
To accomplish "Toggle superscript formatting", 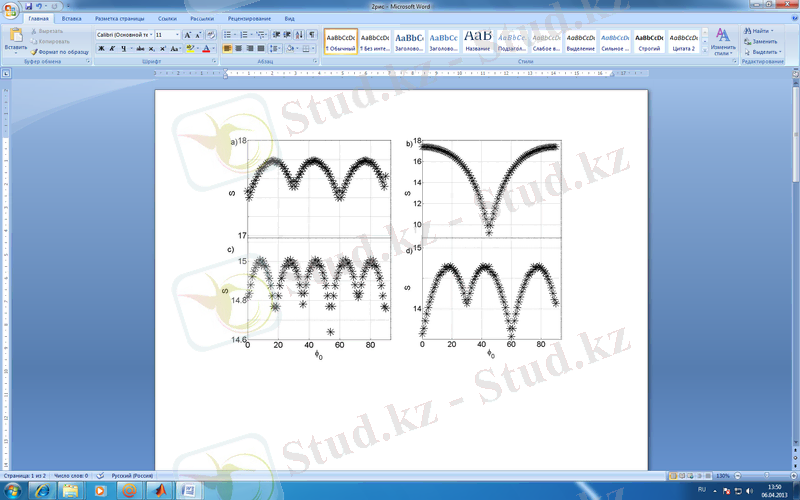I will point(163,48).
